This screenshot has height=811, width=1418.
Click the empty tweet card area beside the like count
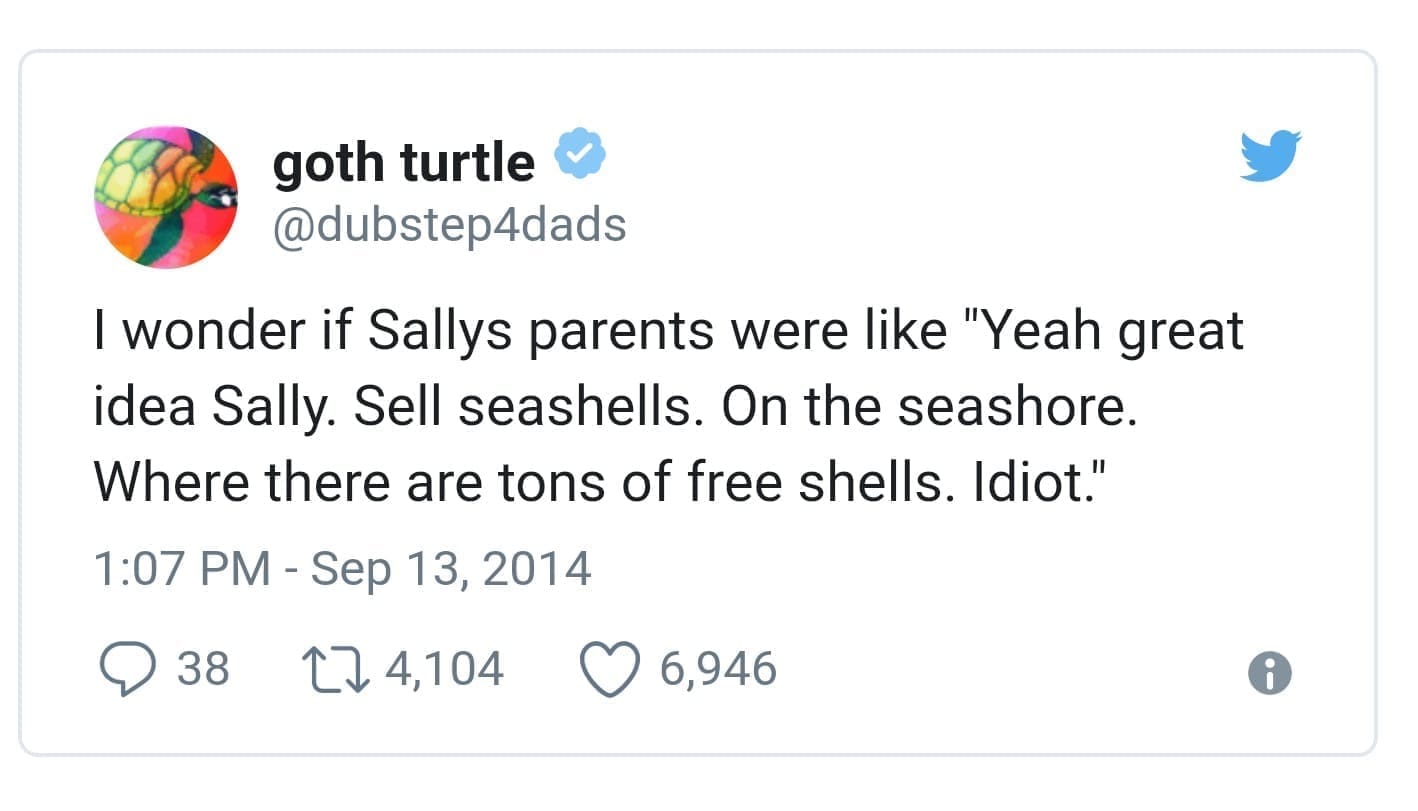tap(1000, 670)
